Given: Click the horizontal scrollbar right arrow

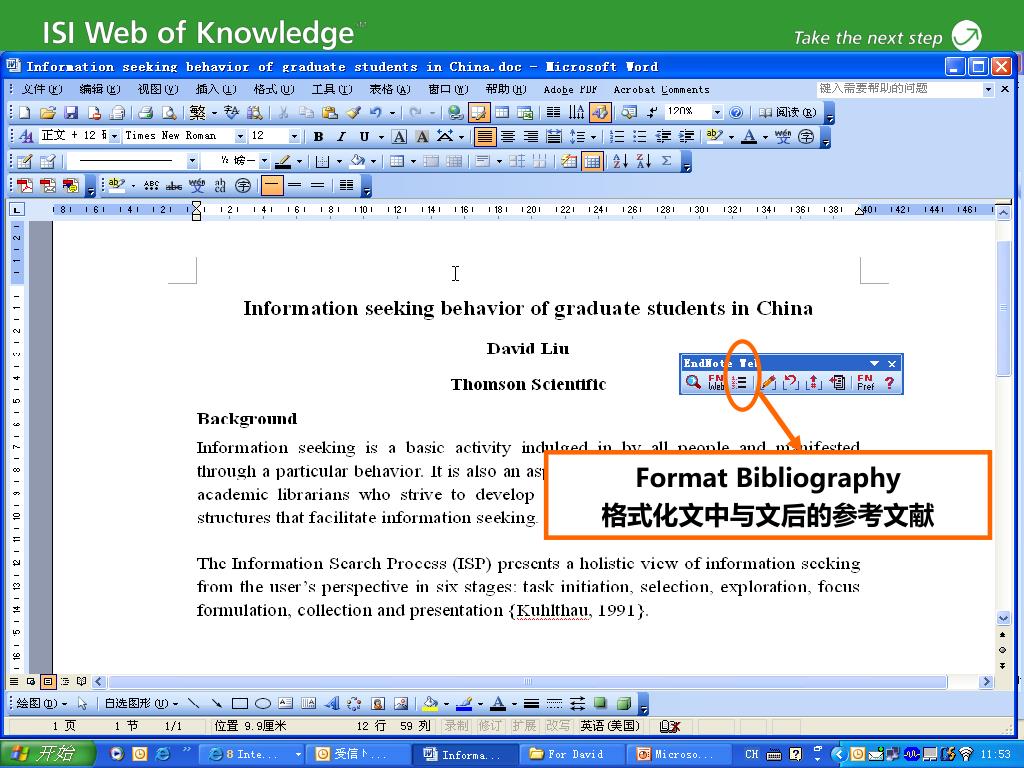Looking at the screenshot, I should (x=986, y=682).
